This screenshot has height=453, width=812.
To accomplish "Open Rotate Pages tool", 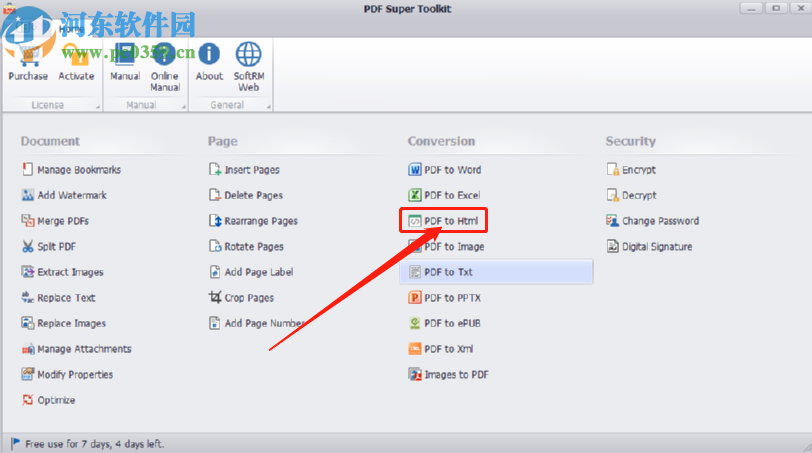I will pyautogui.click(x=246, y=246).
